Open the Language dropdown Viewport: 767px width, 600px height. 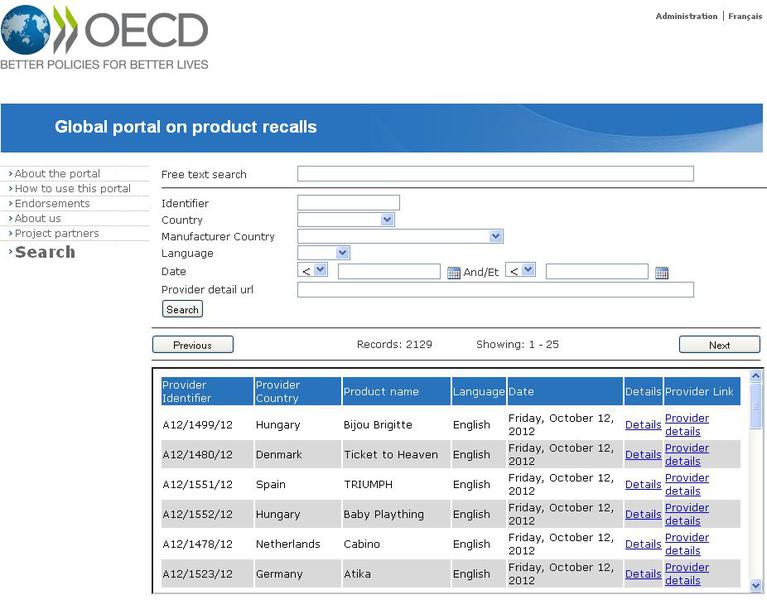click(323, 253)
